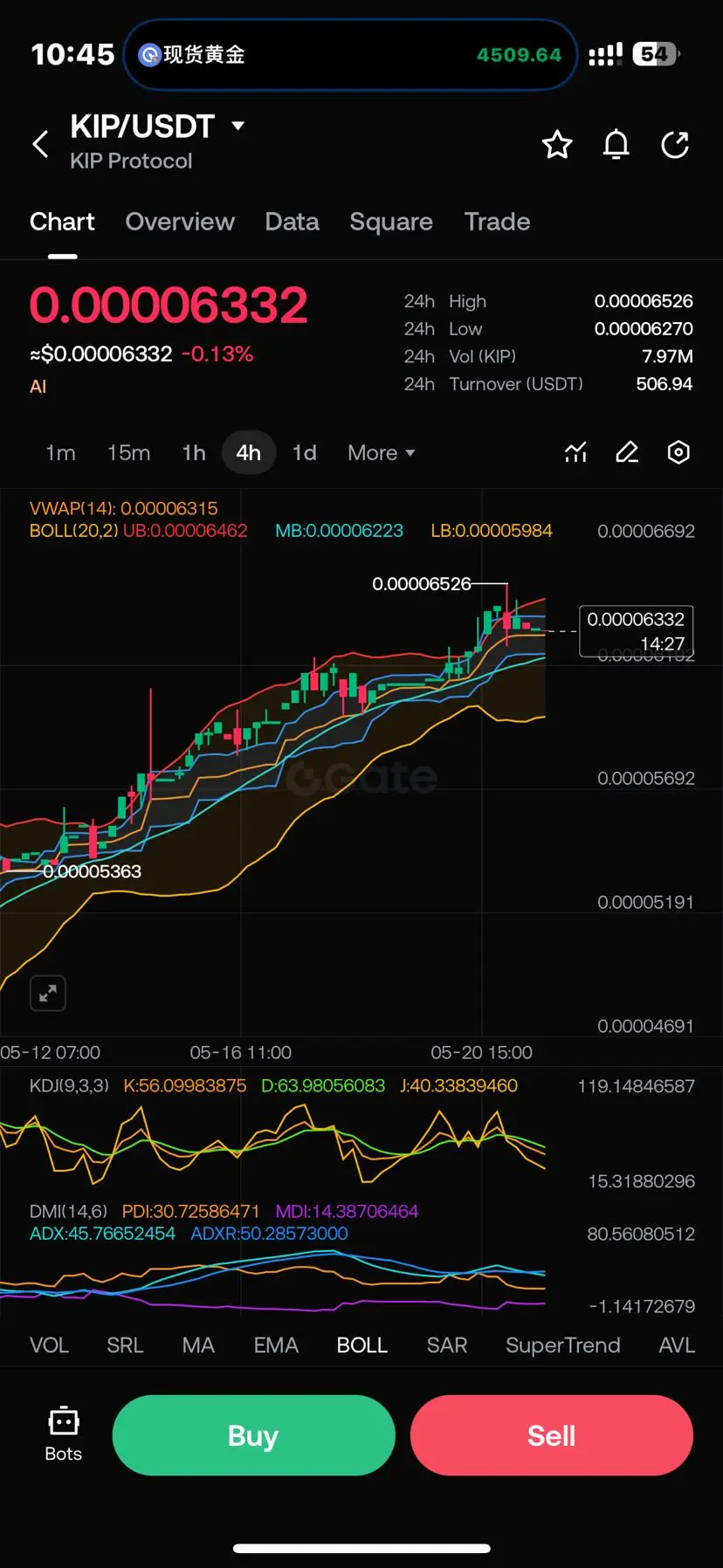This screenshot has height=1568, width=723.
Task: Tap the 24h Vol value 7.97M
Action: [667, 356]
